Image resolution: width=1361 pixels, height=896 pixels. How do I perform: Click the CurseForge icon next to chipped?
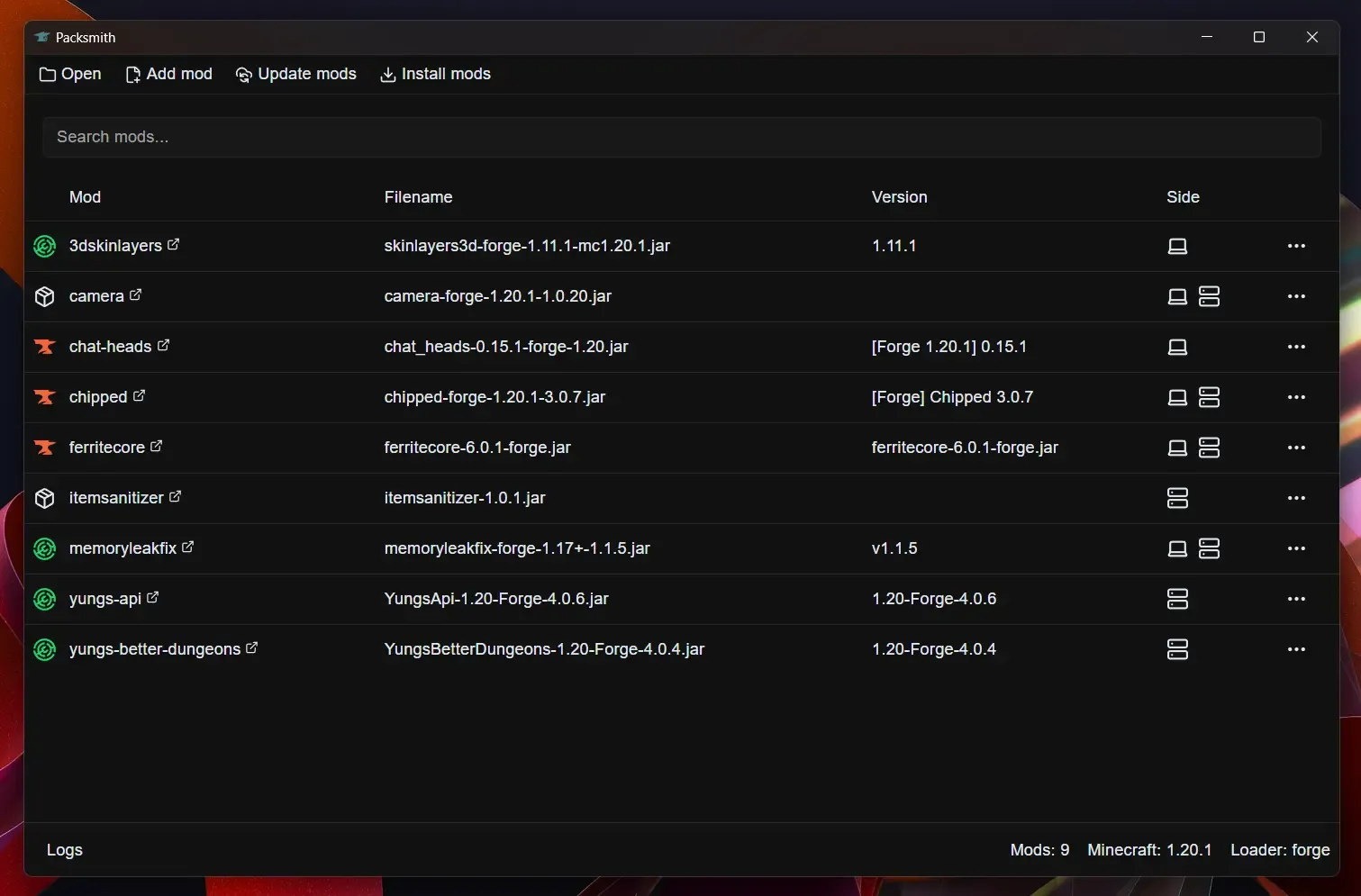click(45, 397)
